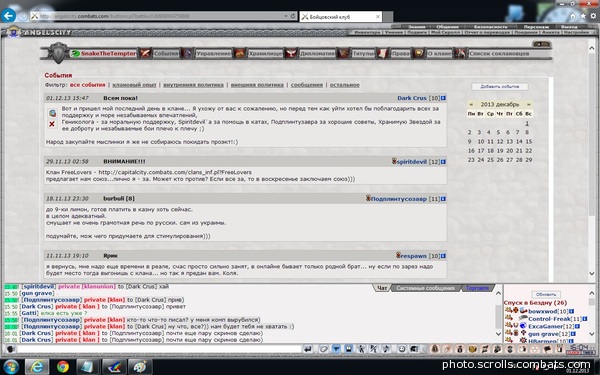This screenshot has width=600, height=375.
Task: Click the send message arrow icon by chat input
Action: 308,349
